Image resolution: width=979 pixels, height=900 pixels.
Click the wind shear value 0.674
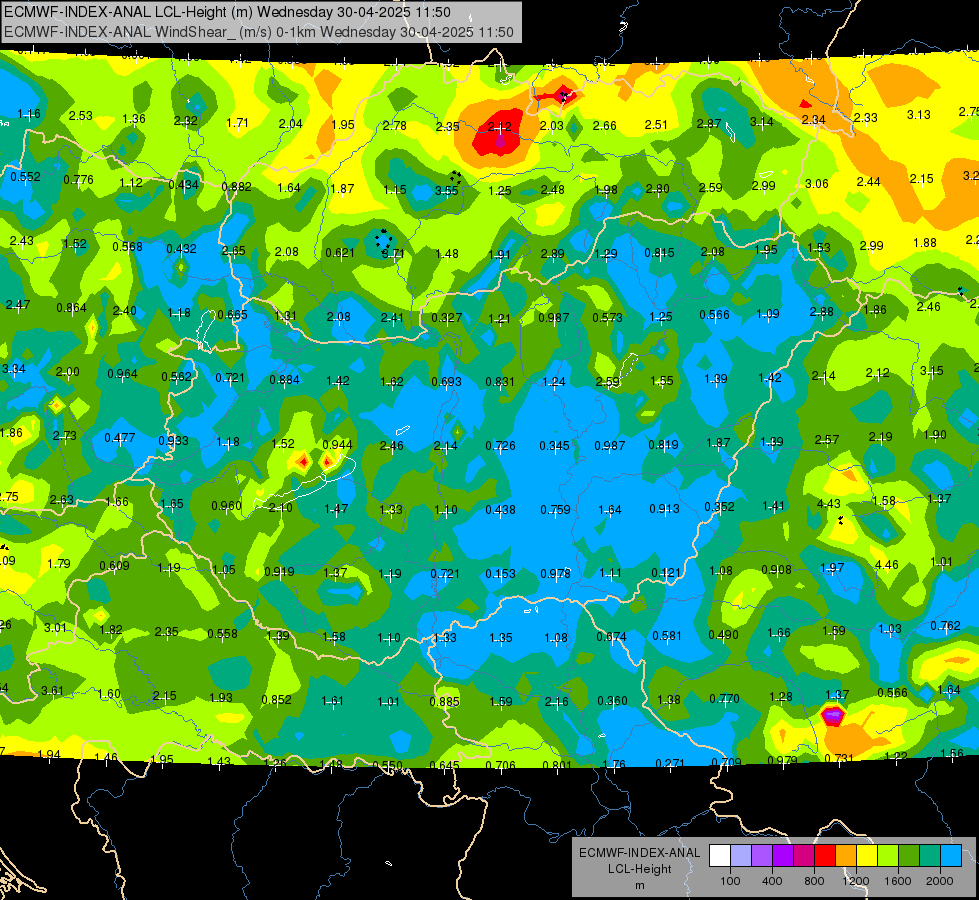[611, 636]
